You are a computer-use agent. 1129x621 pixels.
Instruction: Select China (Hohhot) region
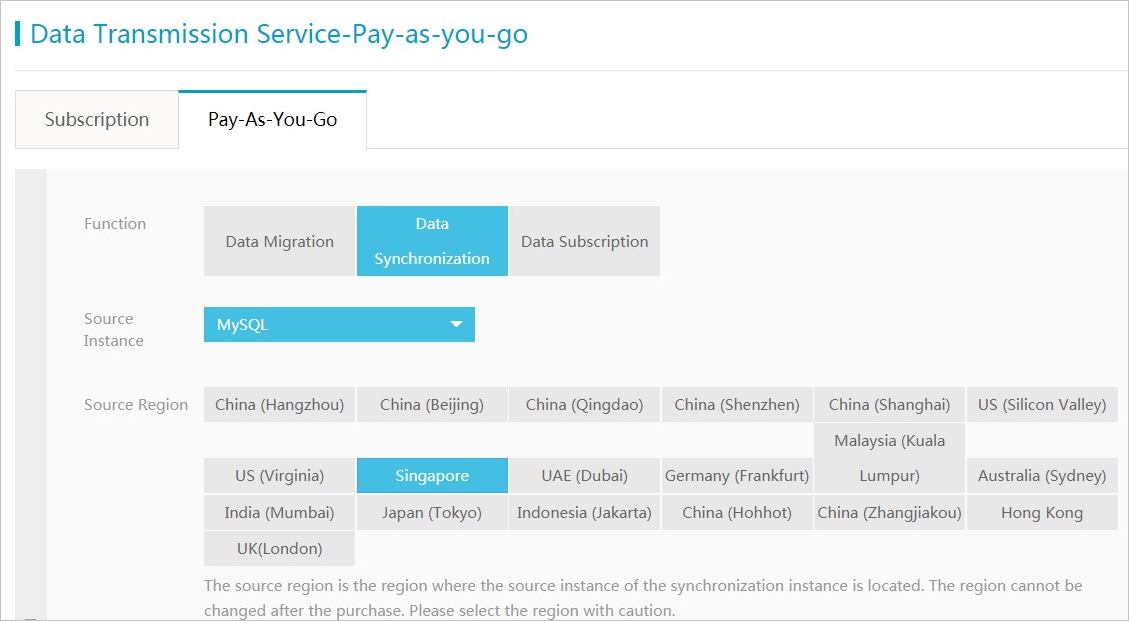[x=737, y=513]
